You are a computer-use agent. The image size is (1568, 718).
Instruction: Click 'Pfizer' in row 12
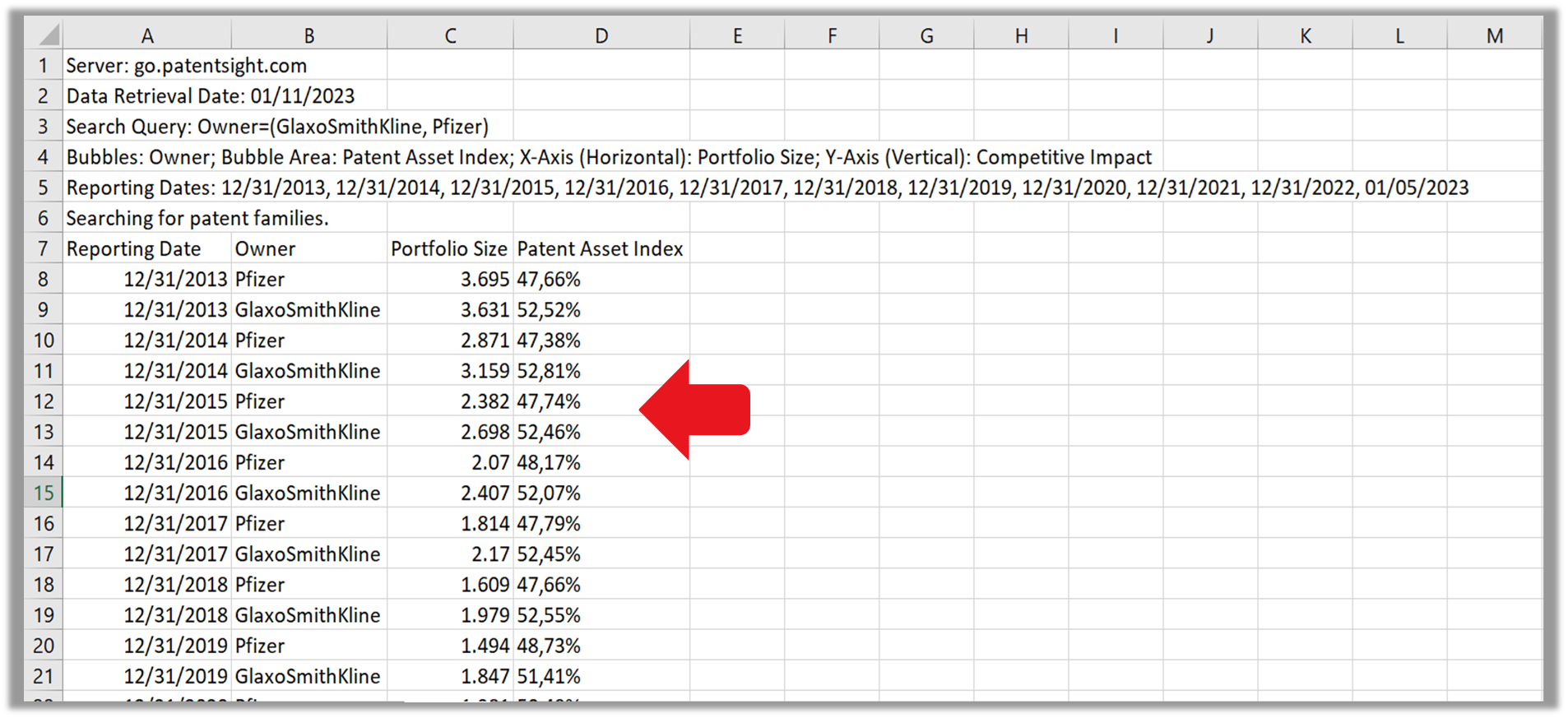point(309,401)
